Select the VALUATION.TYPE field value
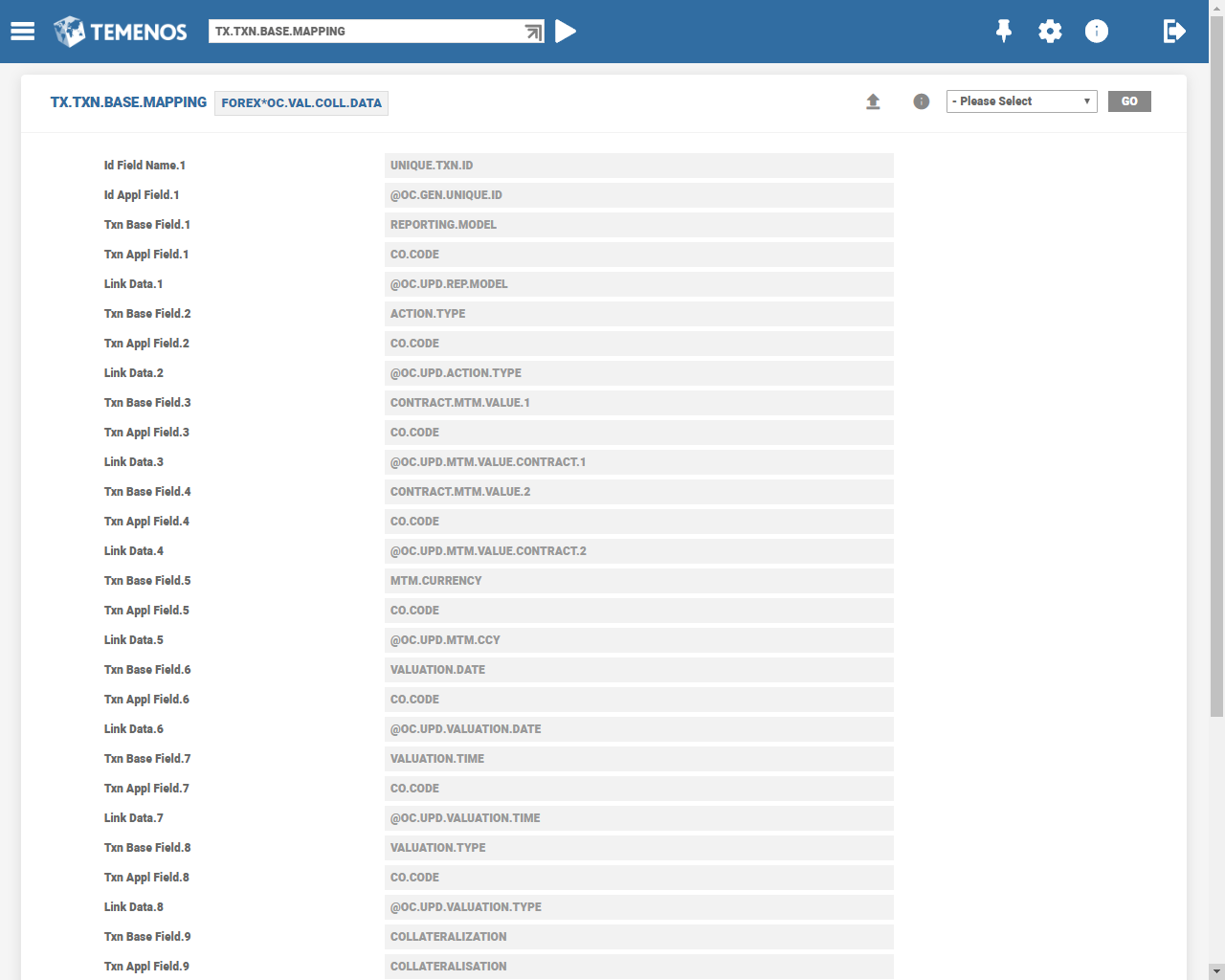The height and width of the screenshot is (980, 1225). click(x=639, y=848)
